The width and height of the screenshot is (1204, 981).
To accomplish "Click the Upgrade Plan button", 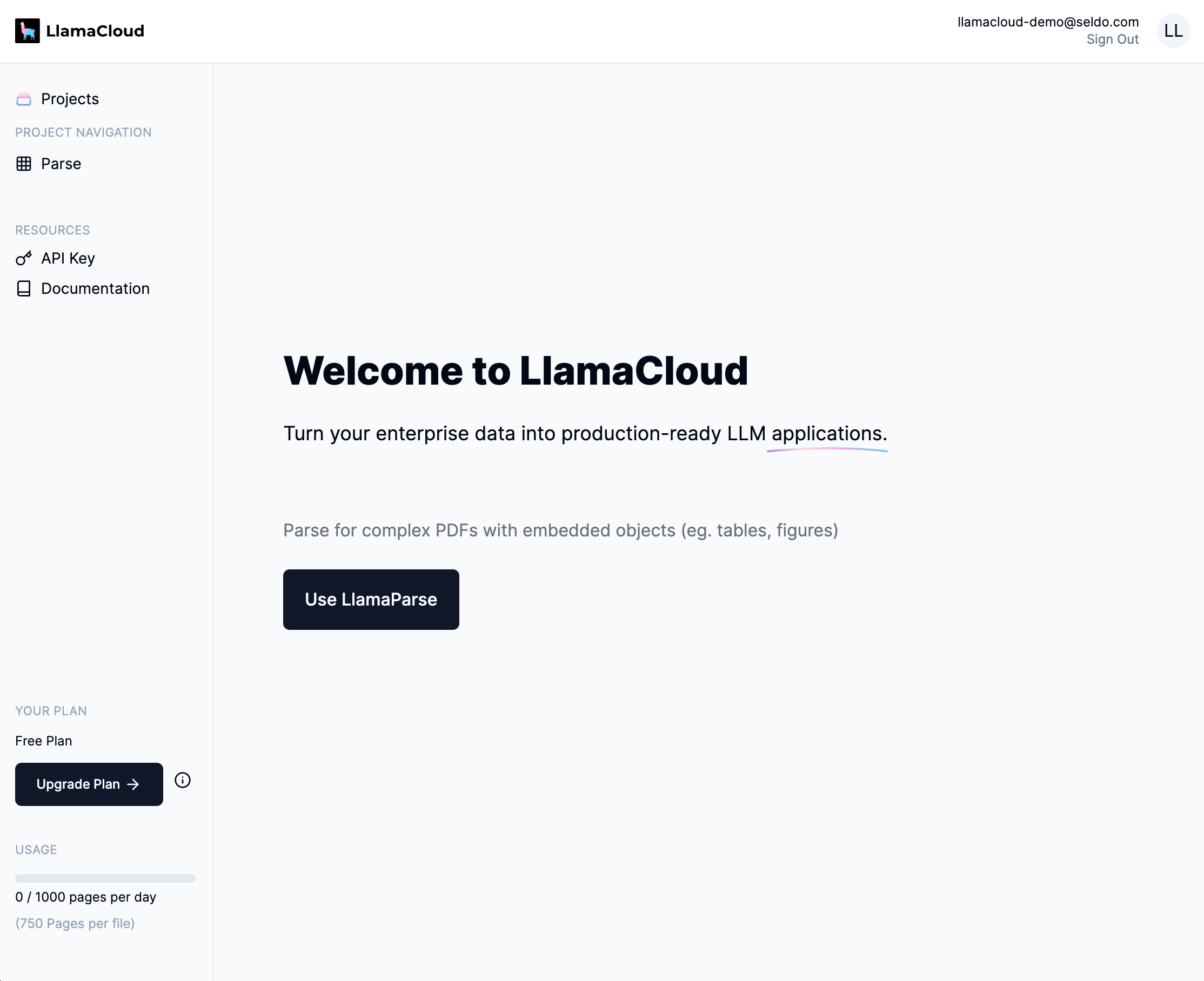I will coord(89,784).
